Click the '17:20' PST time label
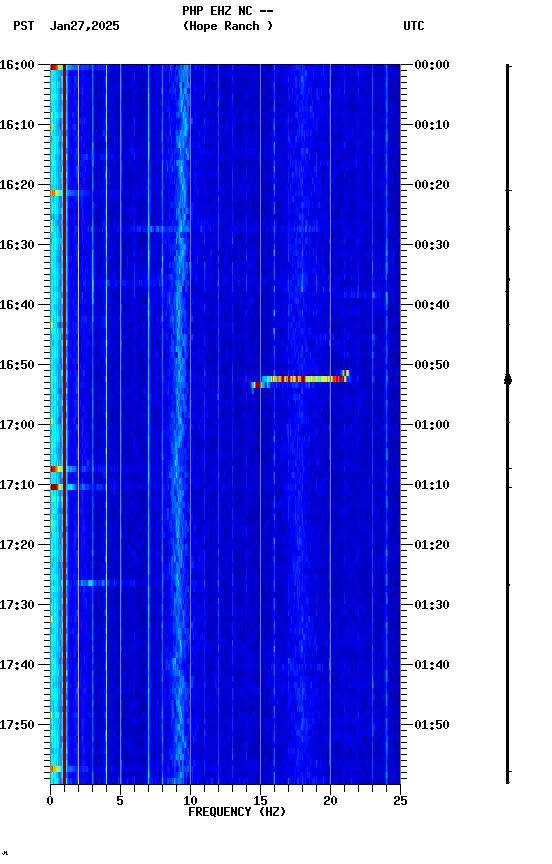Screen dimensions: 552x864 click(x=17, y=545)
